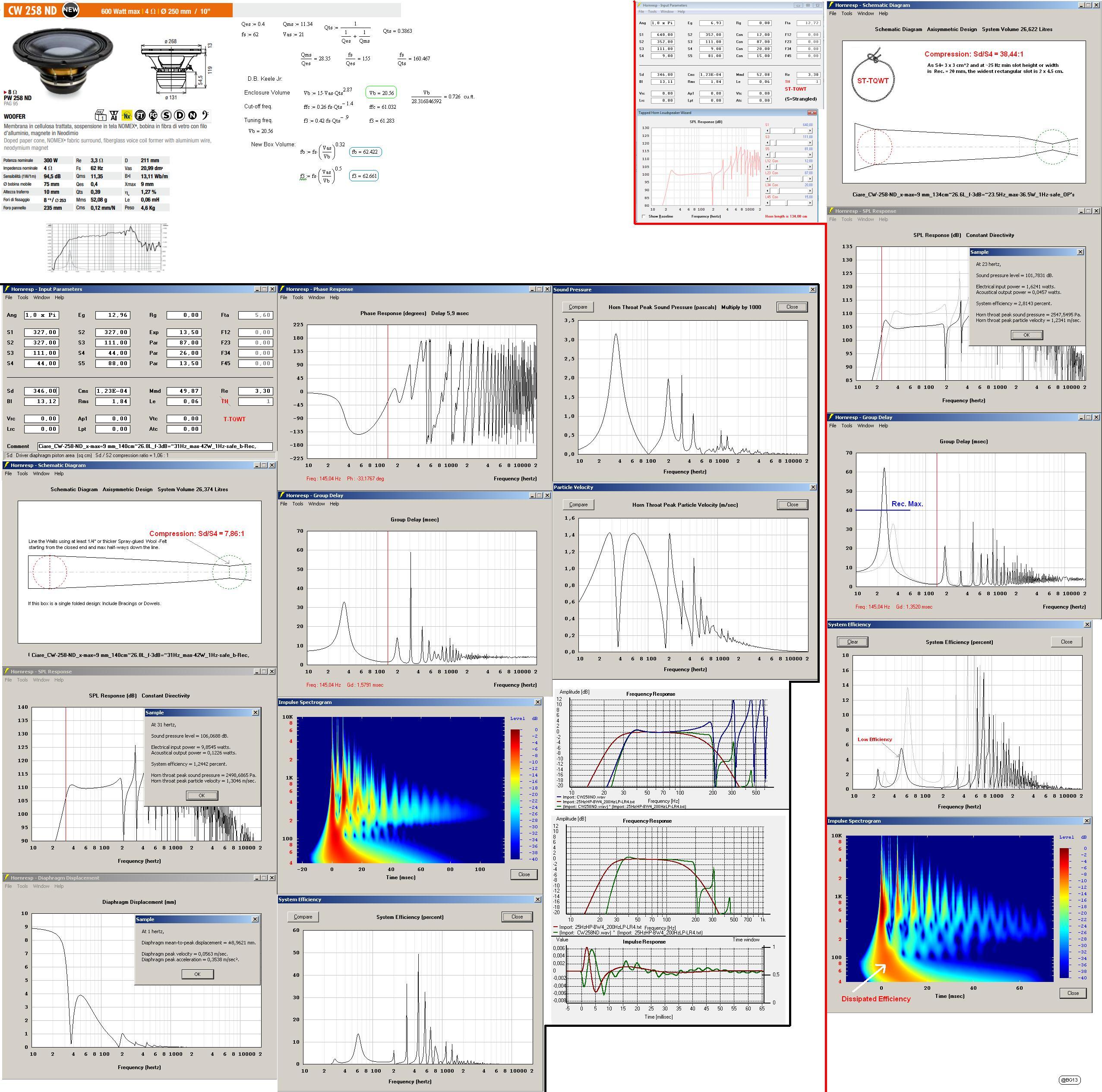Click Close in right Impulse Spectrogram window
This screenshot has width=1102, height=1092.
tap(1073, 993)
